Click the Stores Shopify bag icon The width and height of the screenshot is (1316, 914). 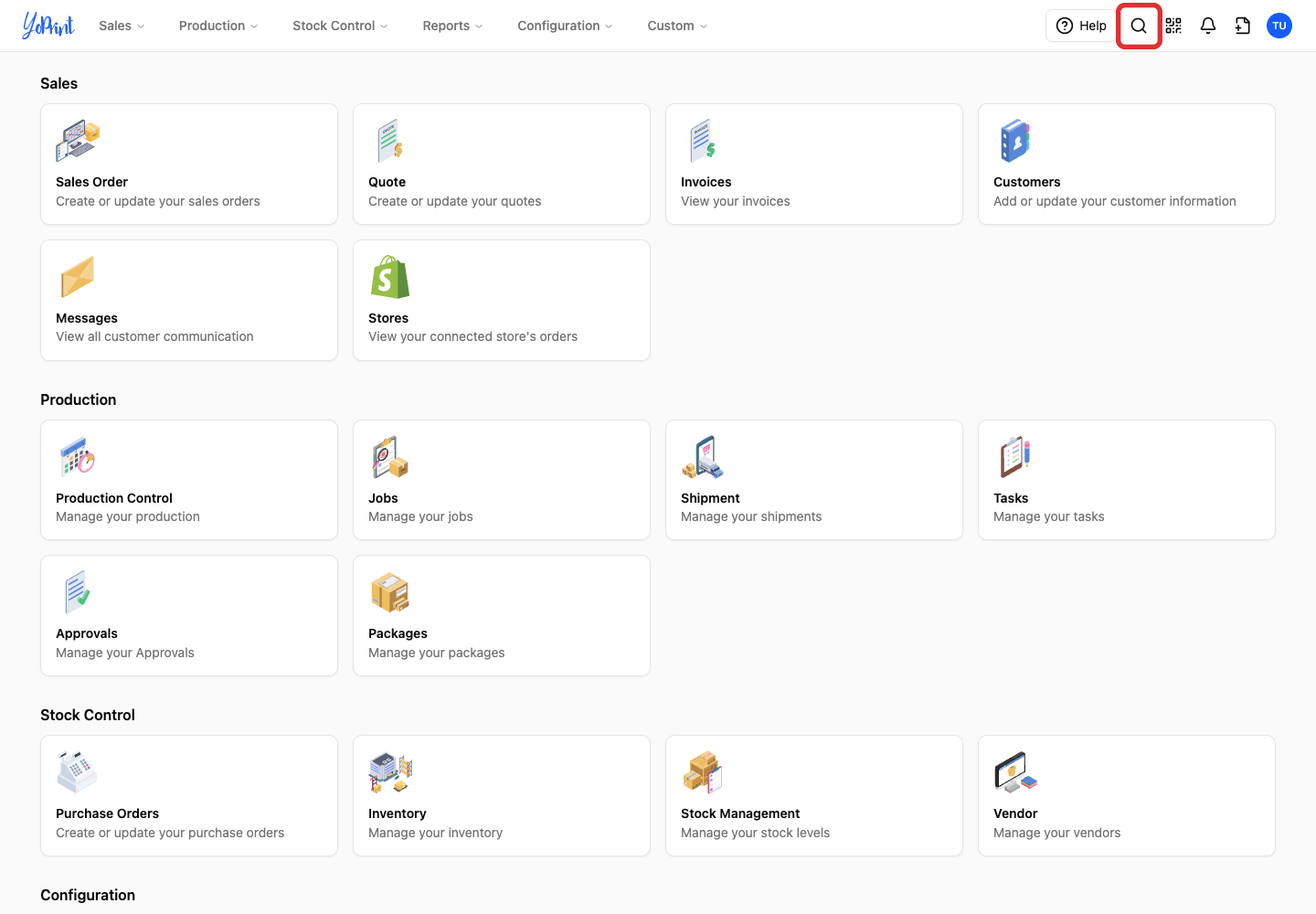pos(390,277)
